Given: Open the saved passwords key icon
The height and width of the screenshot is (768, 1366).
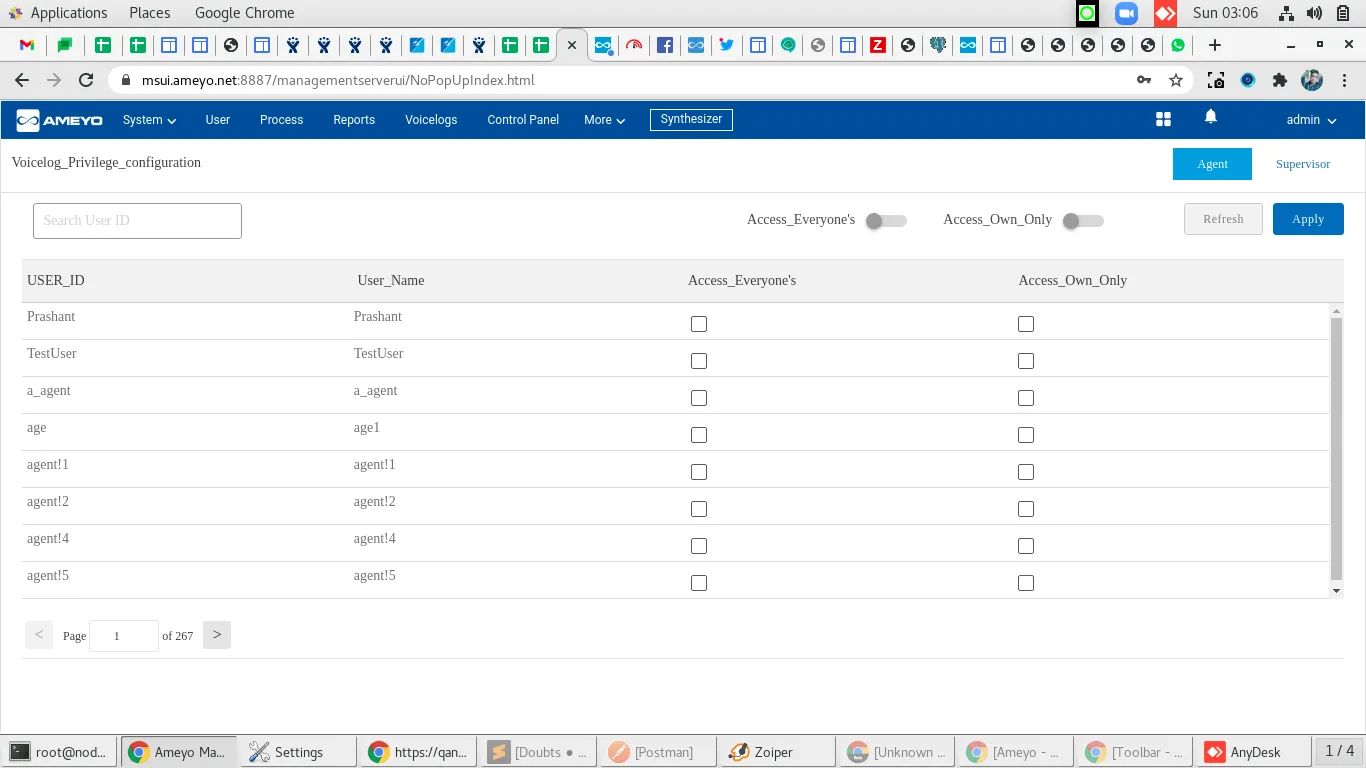Looking at the screenshot, I should pos(1144,80).
